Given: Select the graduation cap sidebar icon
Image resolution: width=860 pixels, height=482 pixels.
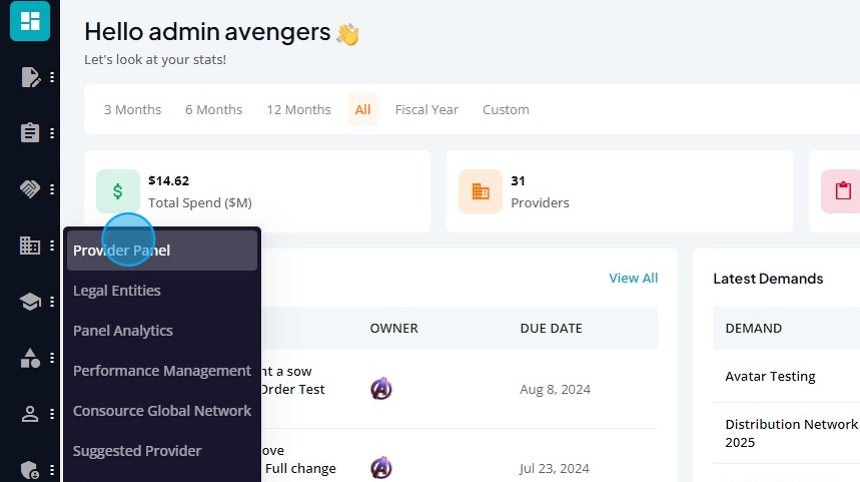Looking at the screenshot, I should [30, 301].
